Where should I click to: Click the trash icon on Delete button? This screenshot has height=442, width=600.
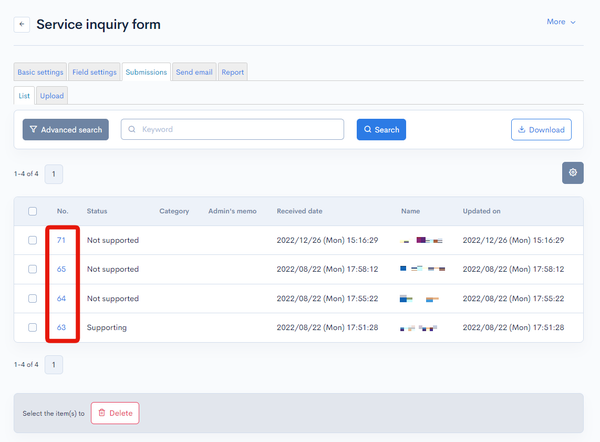coord(102,413)
